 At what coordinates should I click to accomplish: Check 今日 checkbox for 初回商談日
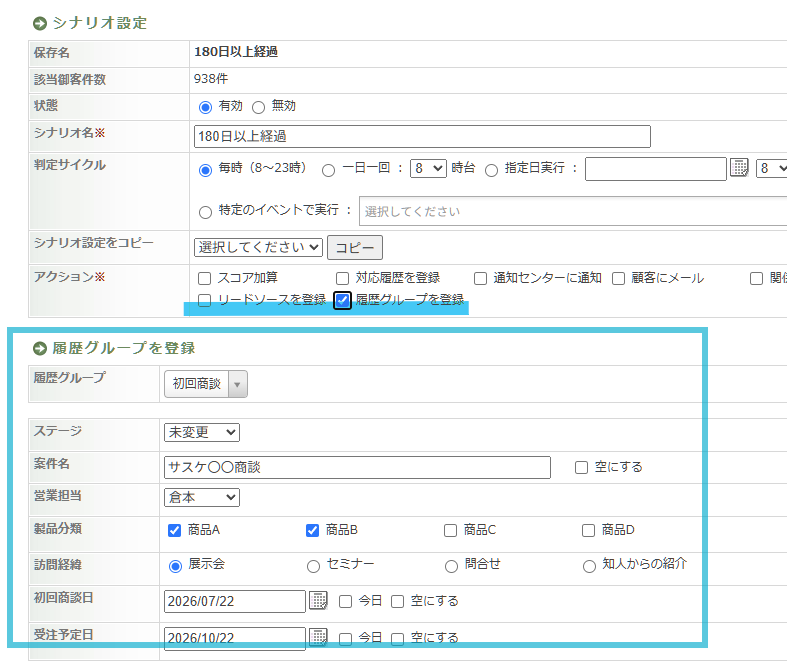pyautogui.click(x=345, y=601)
